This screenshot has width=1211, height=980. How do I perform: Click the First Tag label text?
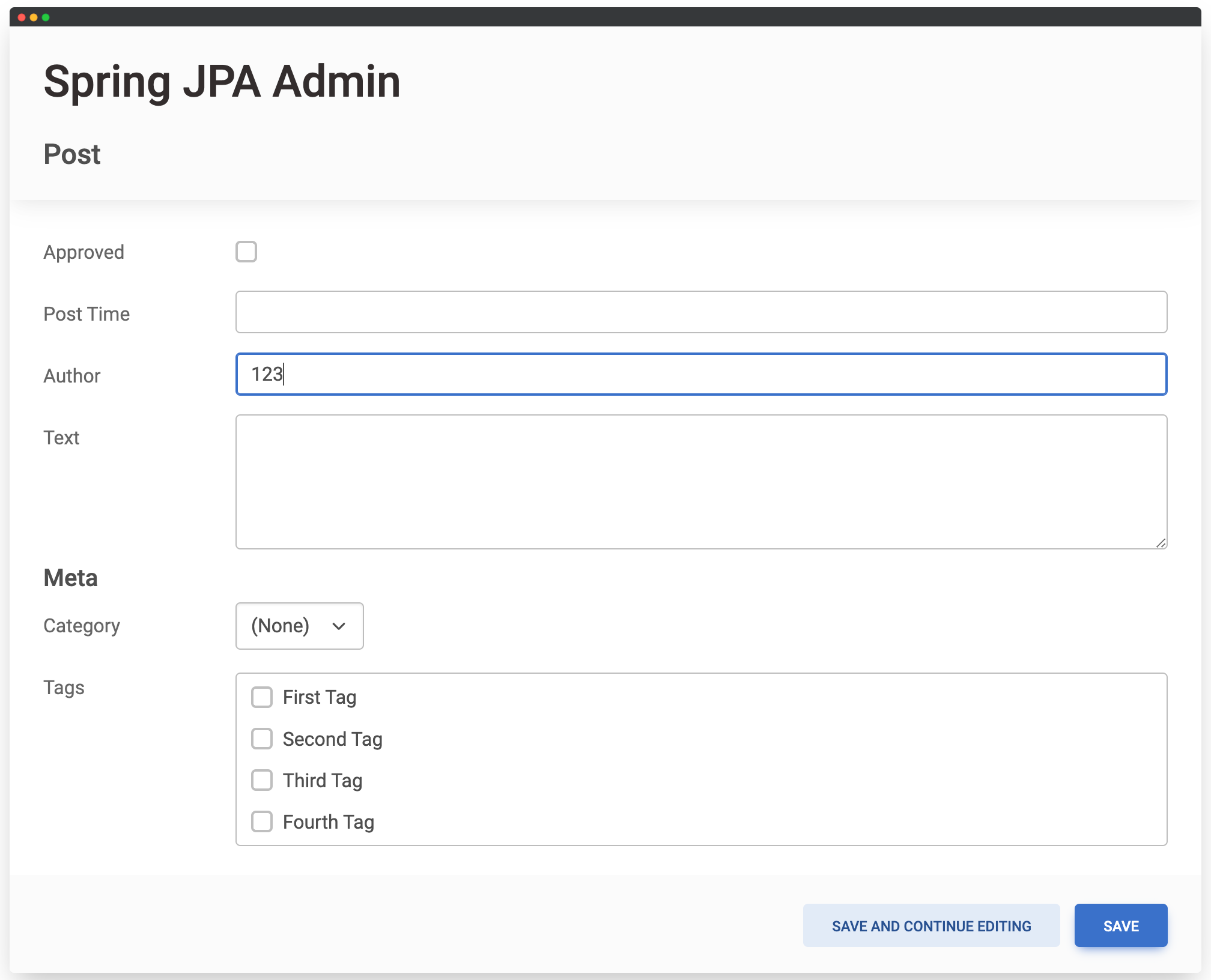click(x=320, y=698)
